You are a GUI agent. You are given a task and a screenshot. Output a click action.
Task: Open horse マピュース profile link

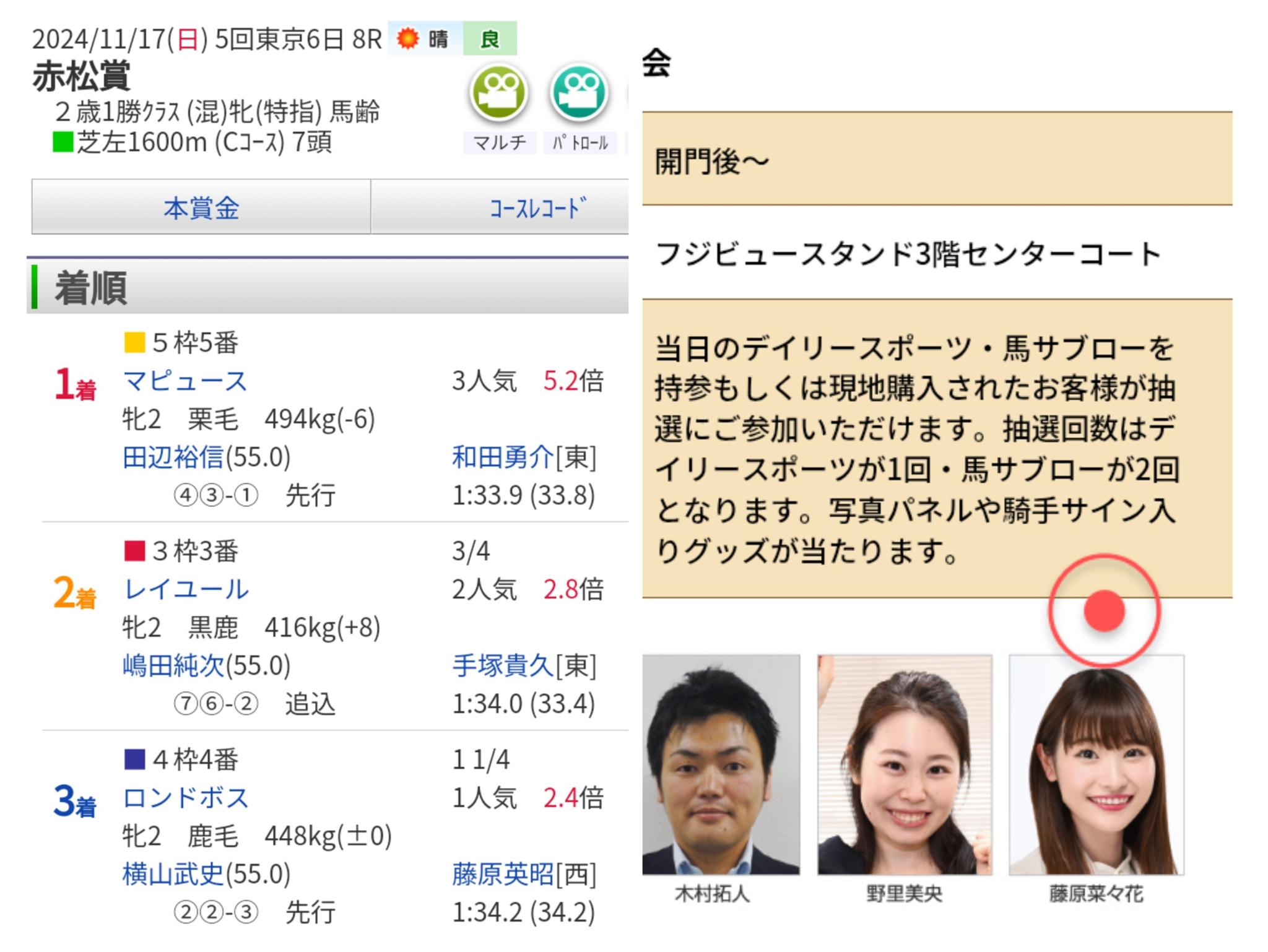[x=185, y=381]
